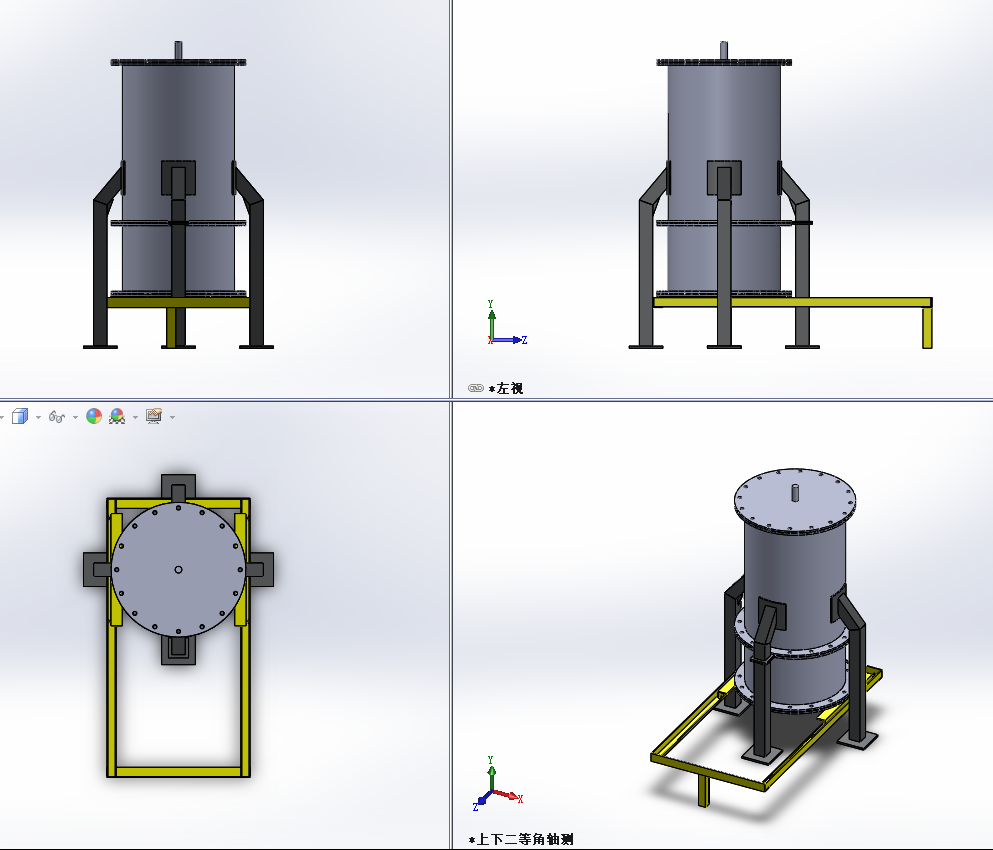Click the view link icon beside *左視
Viewport: 993px width, 850px height.
tap(476, 388)
